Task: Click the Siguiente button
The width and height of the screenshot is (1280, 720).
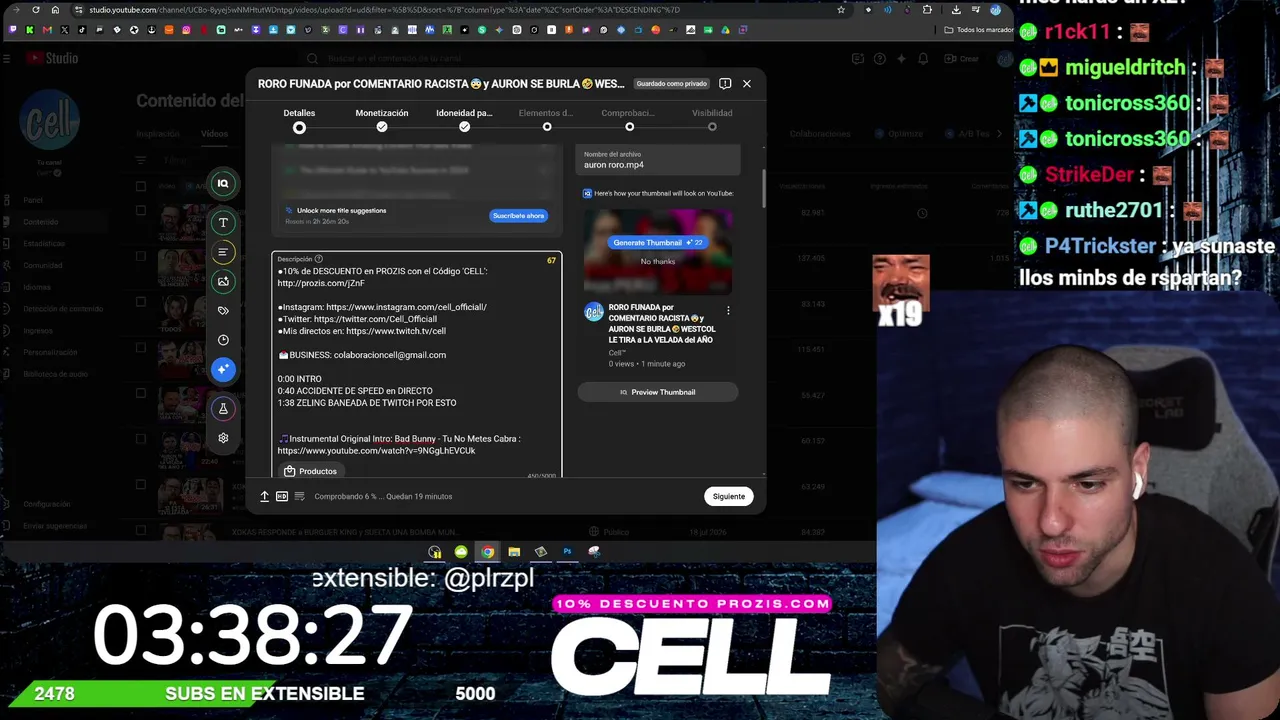Action: point(729,496)
